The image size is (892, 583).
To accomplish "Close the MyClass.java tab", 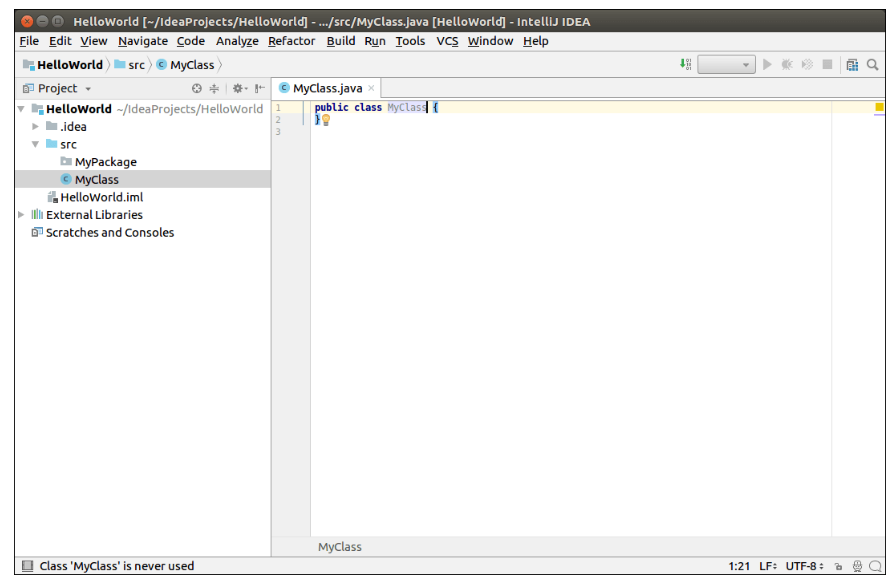I will pyautogui.click(x=371, y=88).
